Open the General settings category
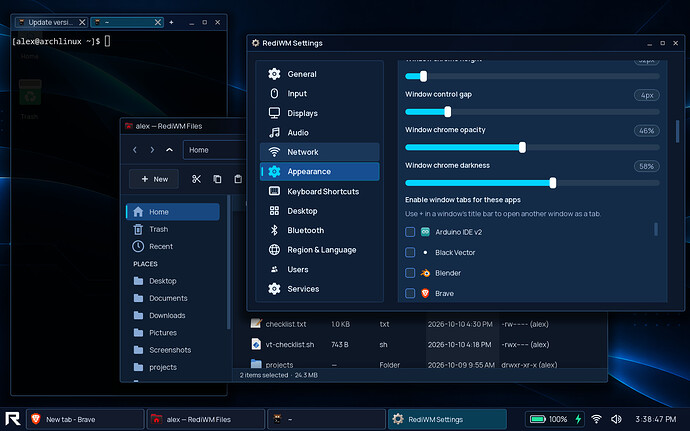This screenshot has width=690, height=431. coord(319,74)
